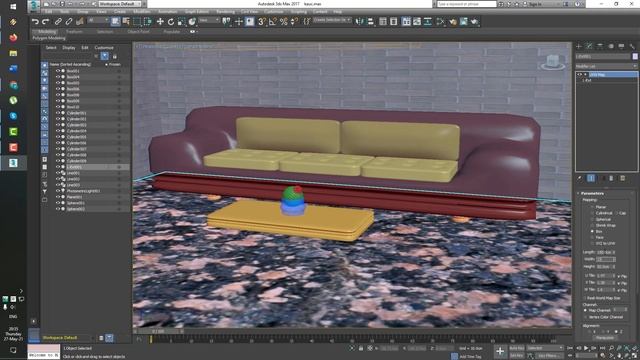Select Spherical mapping radio button

click(x=593, y=219)
